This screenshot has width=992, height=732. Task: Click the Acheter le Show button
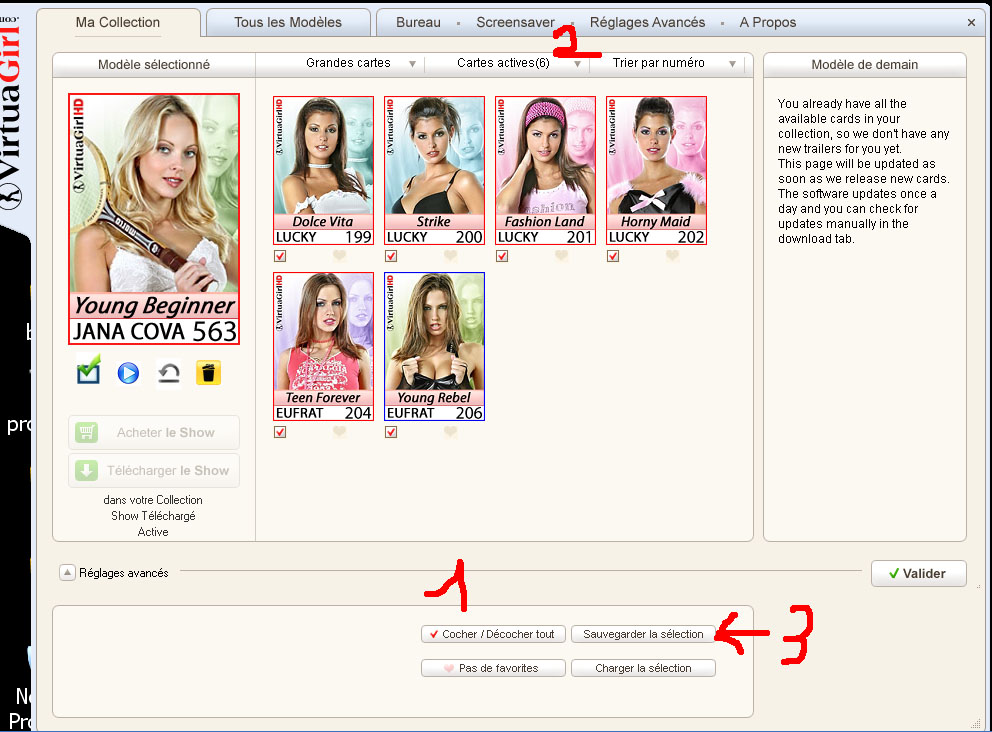click(x=154, y=433)
